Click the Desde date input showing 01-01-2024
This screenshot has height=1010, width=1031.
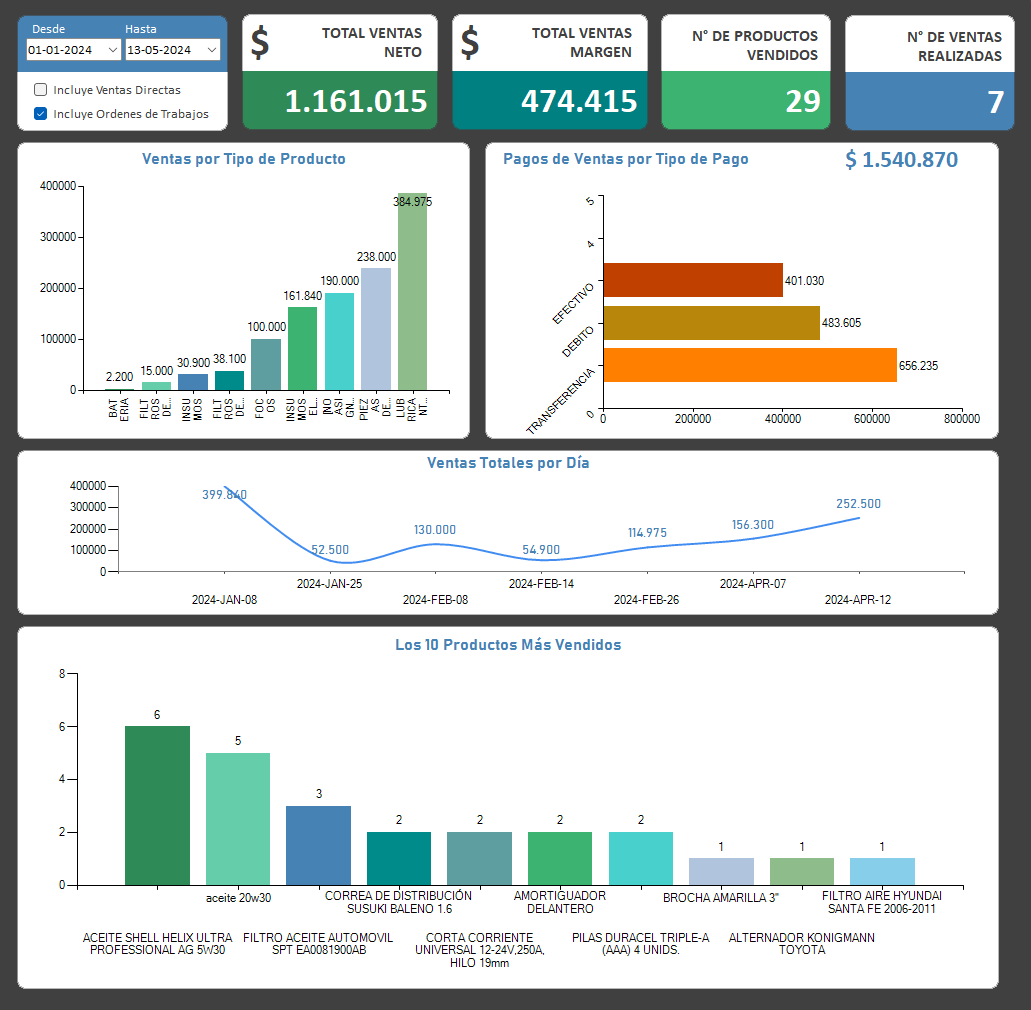[x=62, y=50]
